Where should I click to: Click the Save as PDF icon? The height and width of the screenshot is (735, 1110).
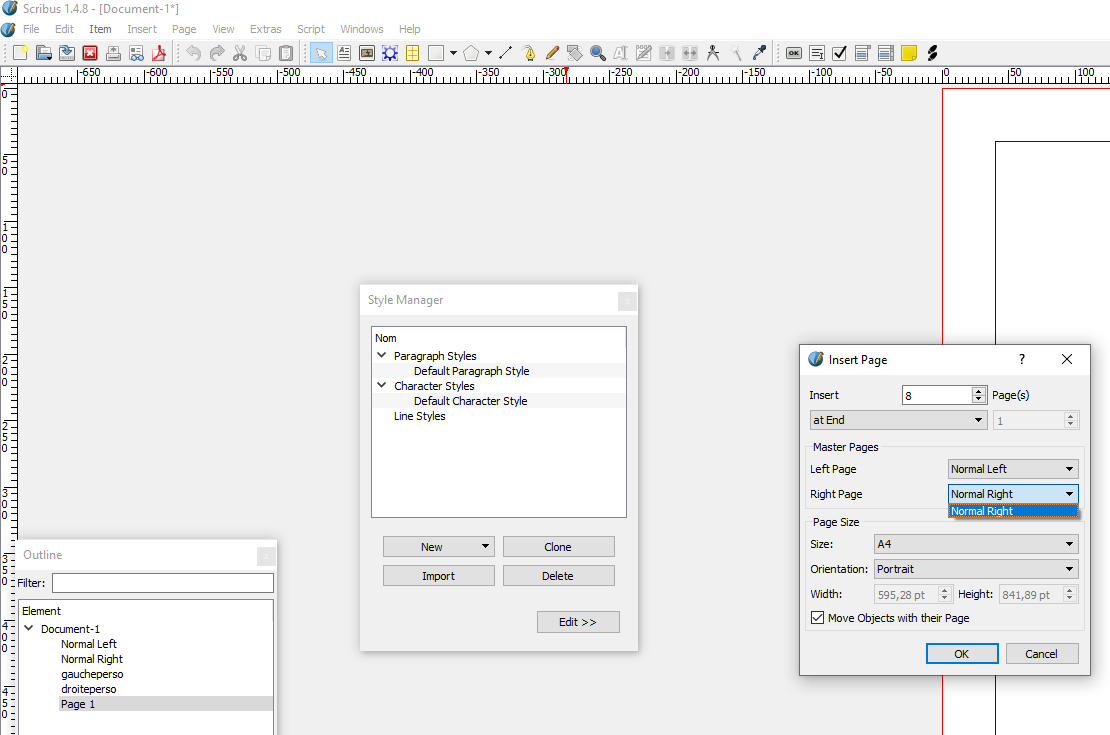click(158, 53)
